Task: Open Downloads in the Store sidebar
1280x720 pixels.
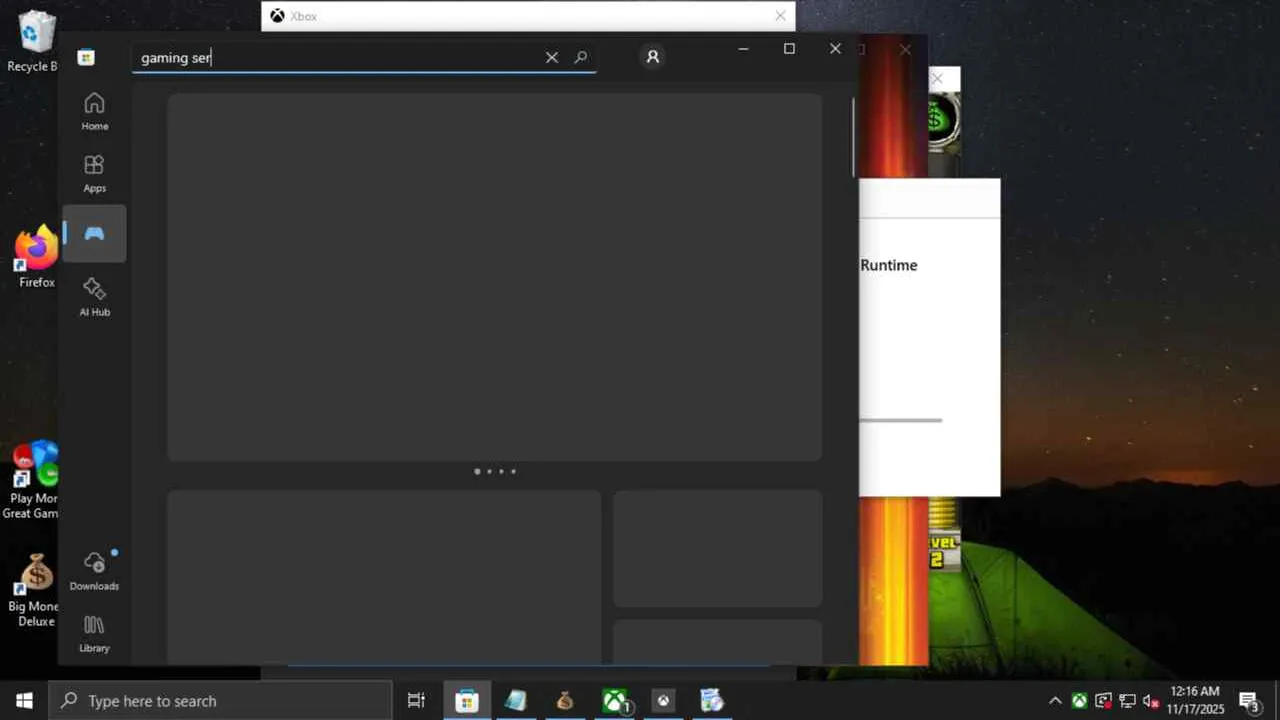Action: (x=94, y=571)
